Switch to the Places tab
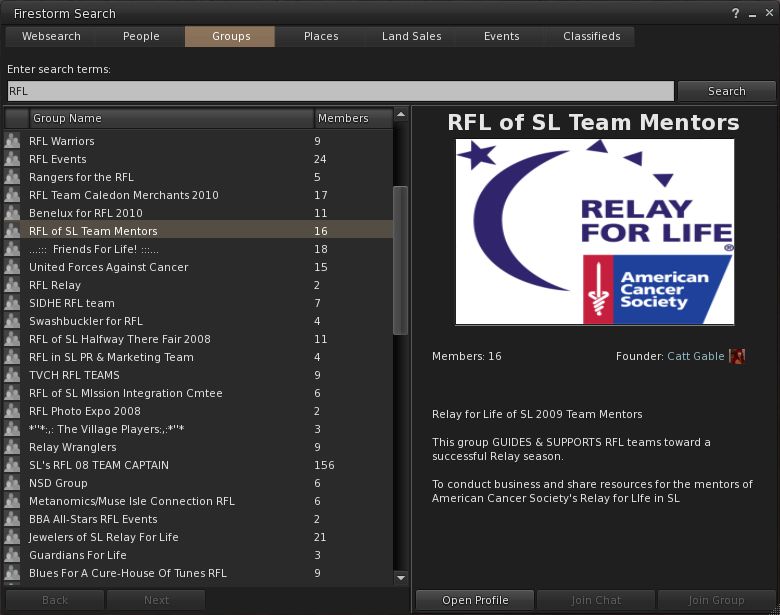Screen dimensions: 780x615 click(x=321, y=36)
